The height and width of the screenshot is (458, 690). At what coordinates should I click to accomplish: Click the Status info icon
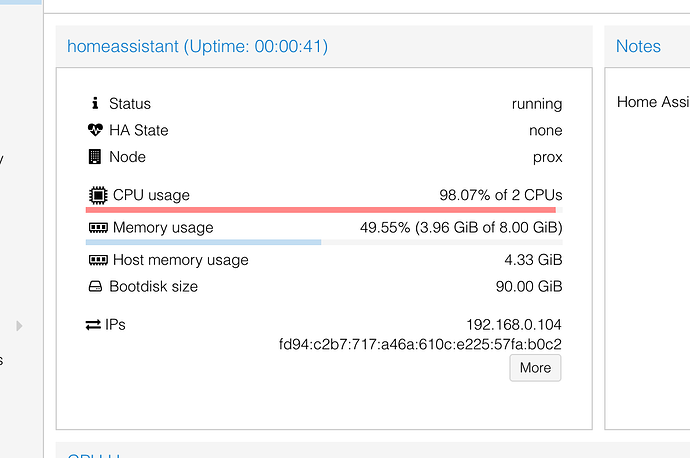95,103
